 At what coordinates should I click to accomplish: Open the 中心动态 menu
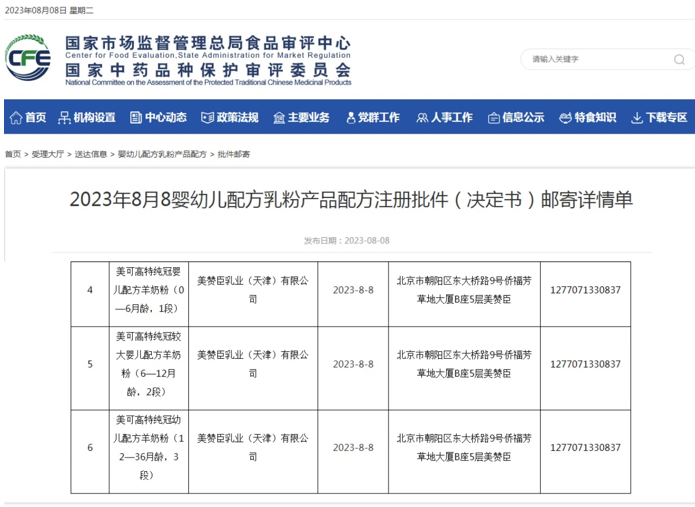(x=166, y=117)
